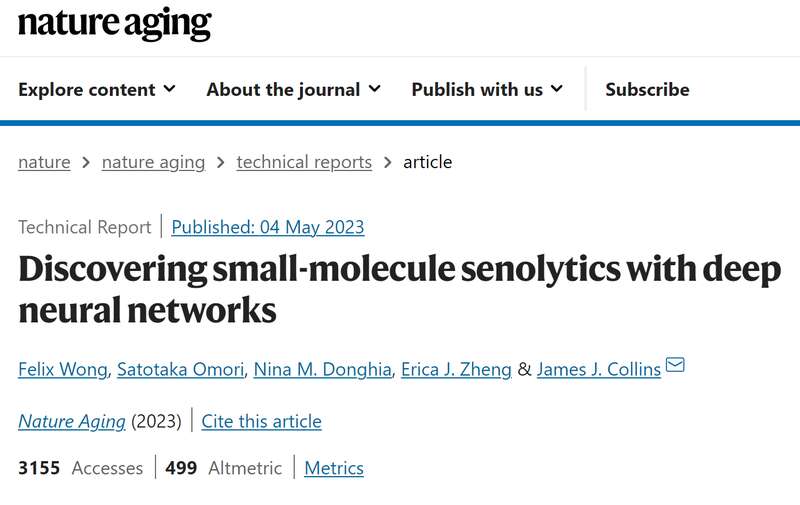Select author Nina M. Donghia

321,369
